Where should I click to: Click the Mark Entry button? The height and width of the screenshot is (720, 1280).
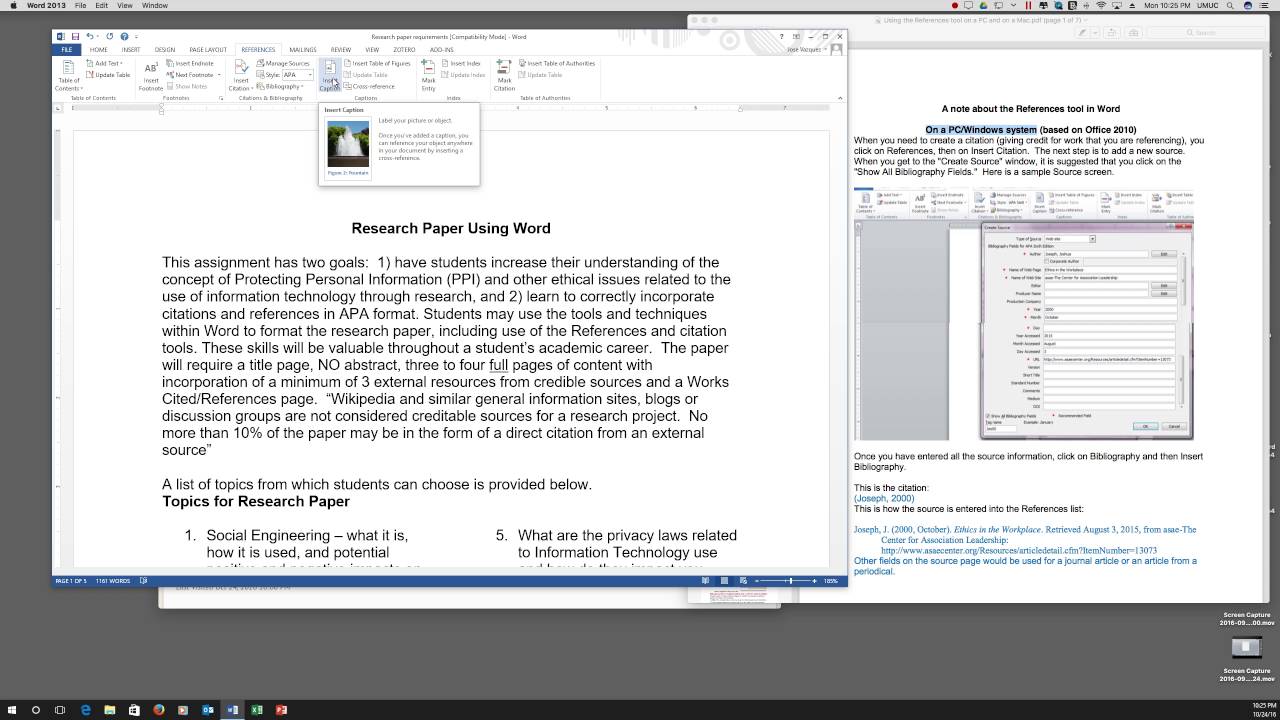tap(428, 76)
